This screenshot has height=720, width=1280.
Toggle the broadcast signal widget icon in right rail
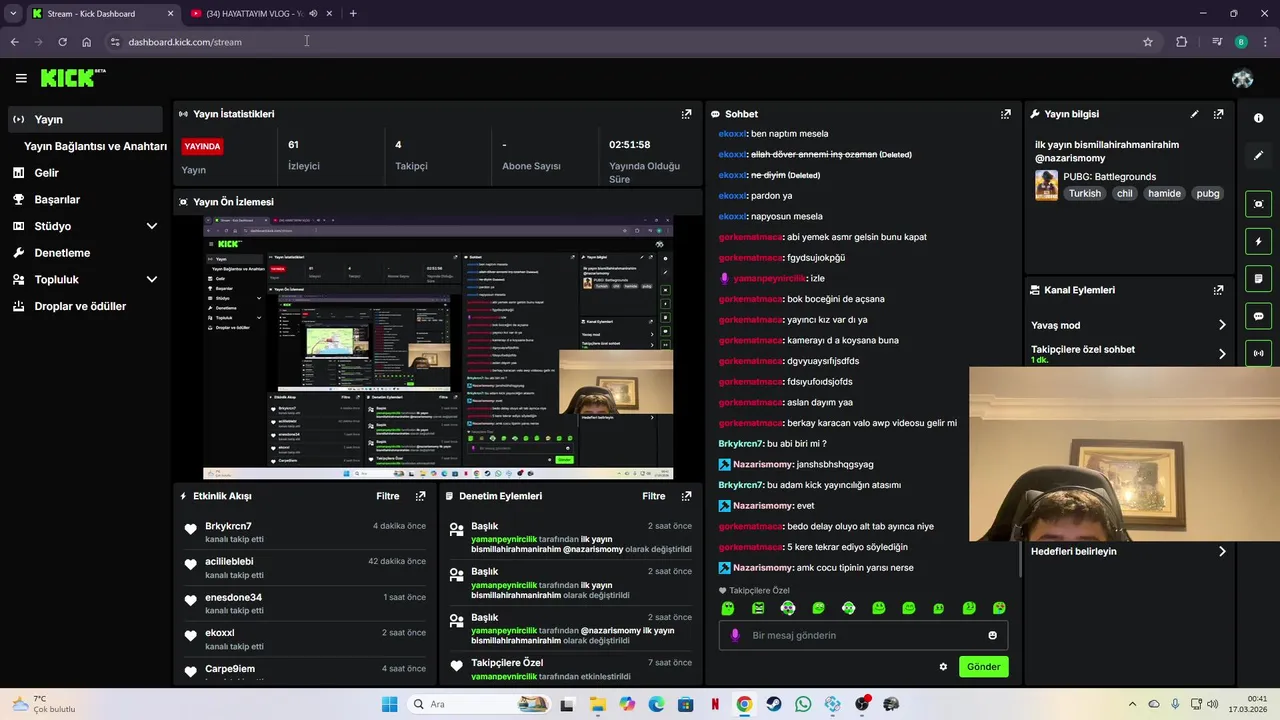tap(1258, 353)
